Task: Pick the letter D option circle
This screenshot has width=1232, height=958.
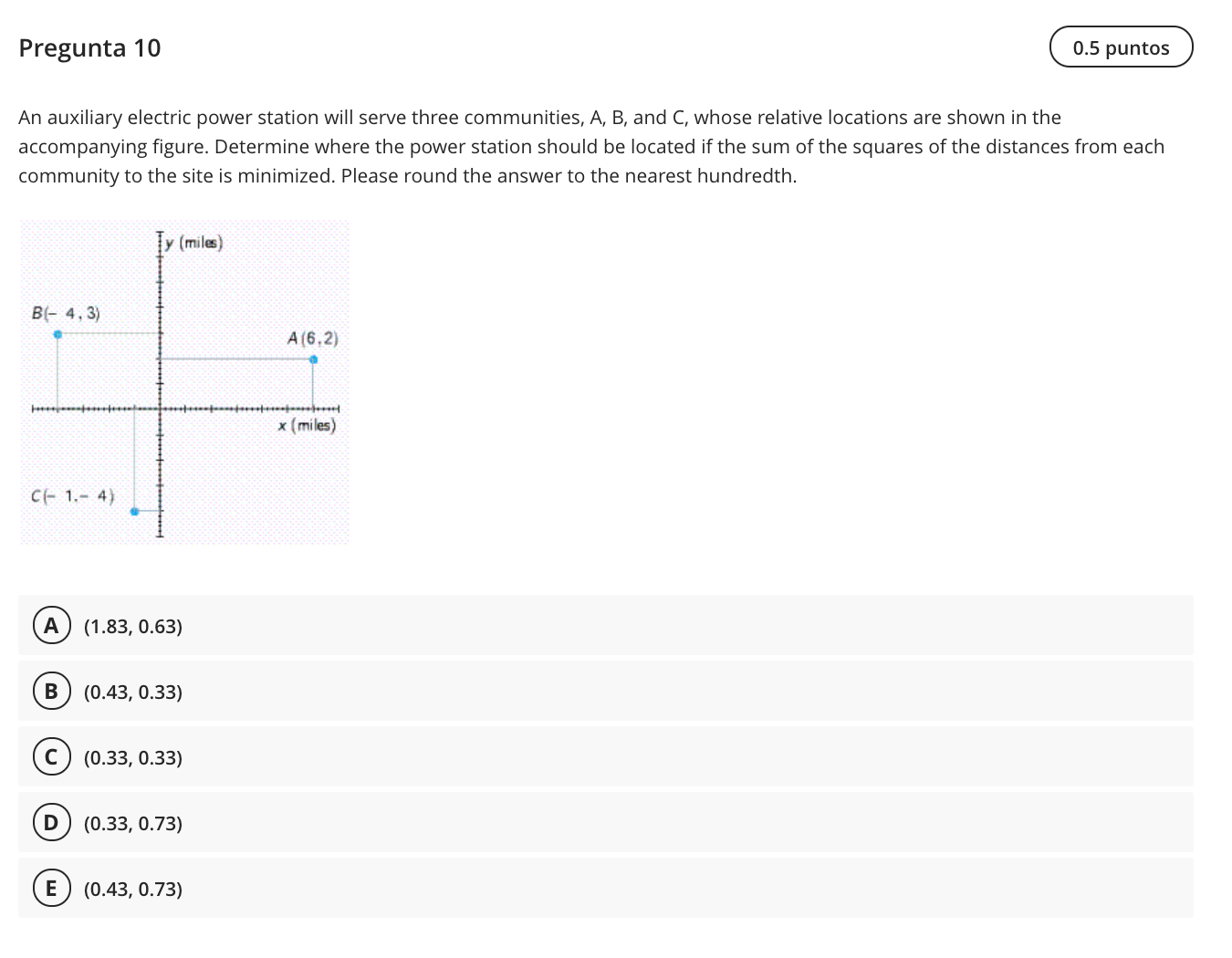Action: point(51,823)
